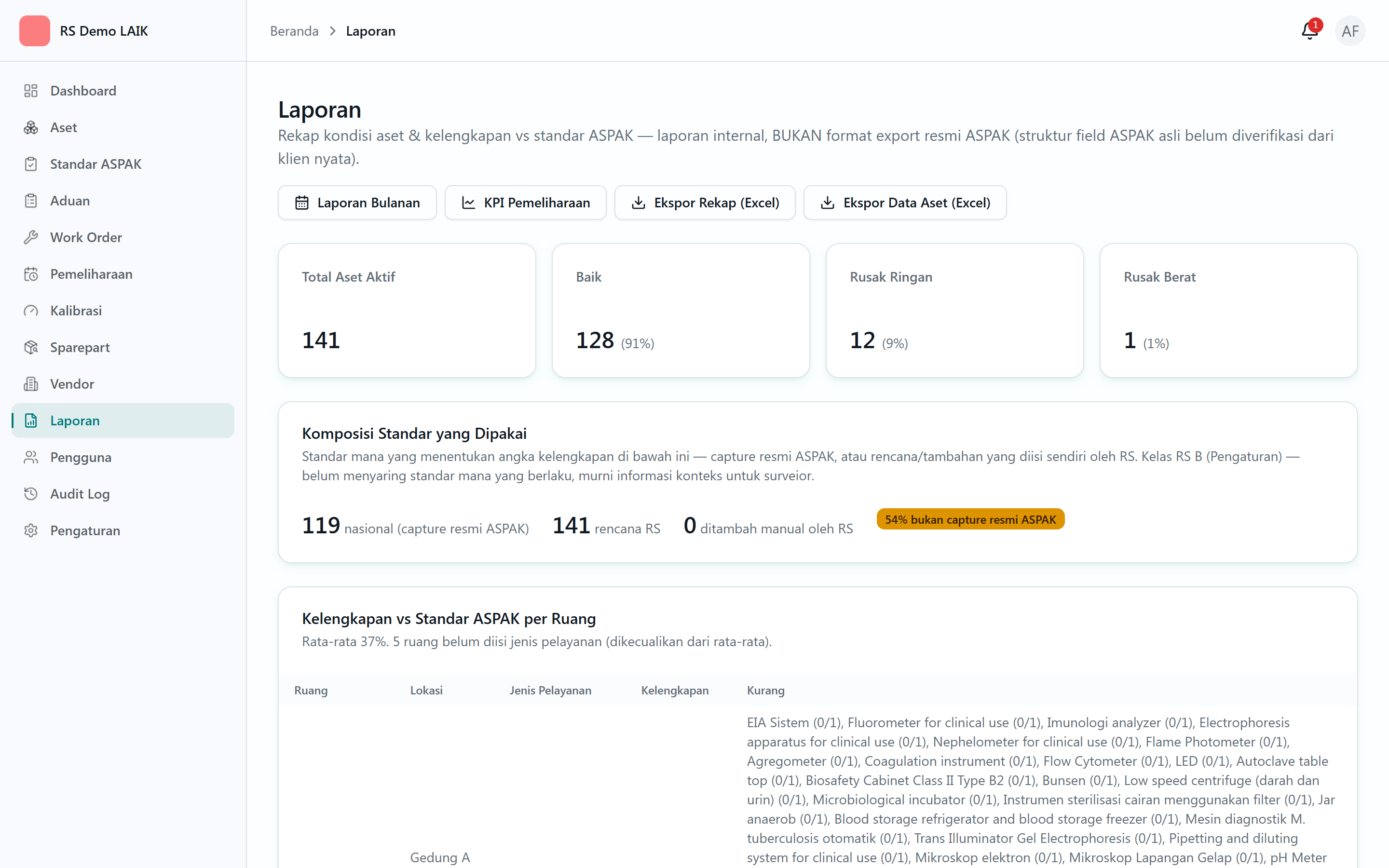
Task: Click the Standar ASPAK clipboard-check icon
Action: click(x=31, y=164)
